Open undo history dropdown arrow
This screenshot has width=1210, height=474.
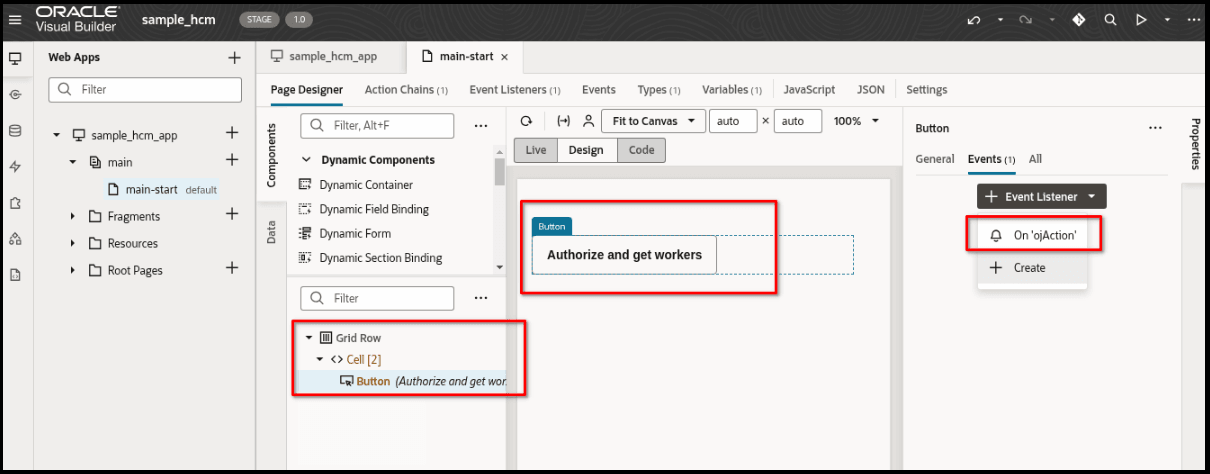point(1000,20)
